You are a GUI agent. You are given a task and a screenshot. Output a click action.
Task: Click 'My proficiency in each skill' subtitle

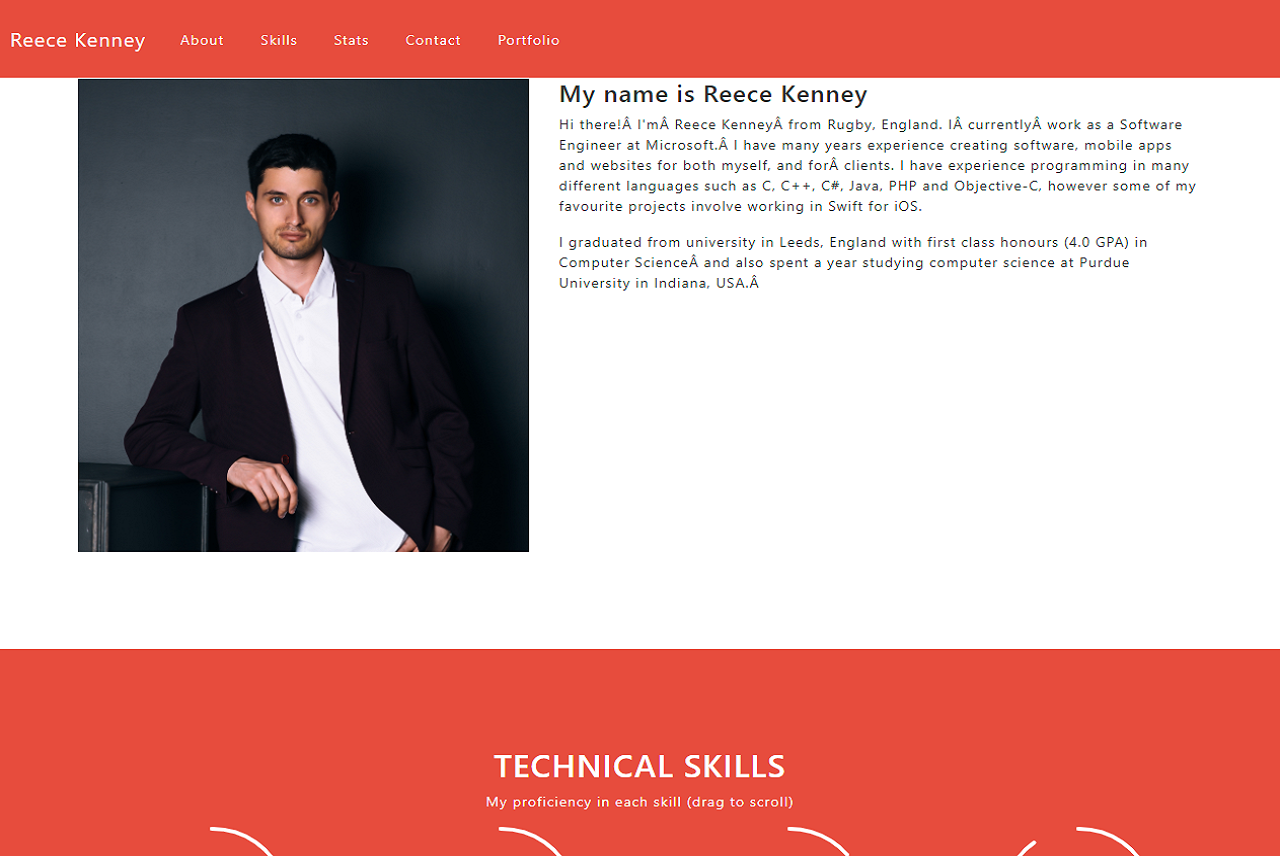pos(640,802)
